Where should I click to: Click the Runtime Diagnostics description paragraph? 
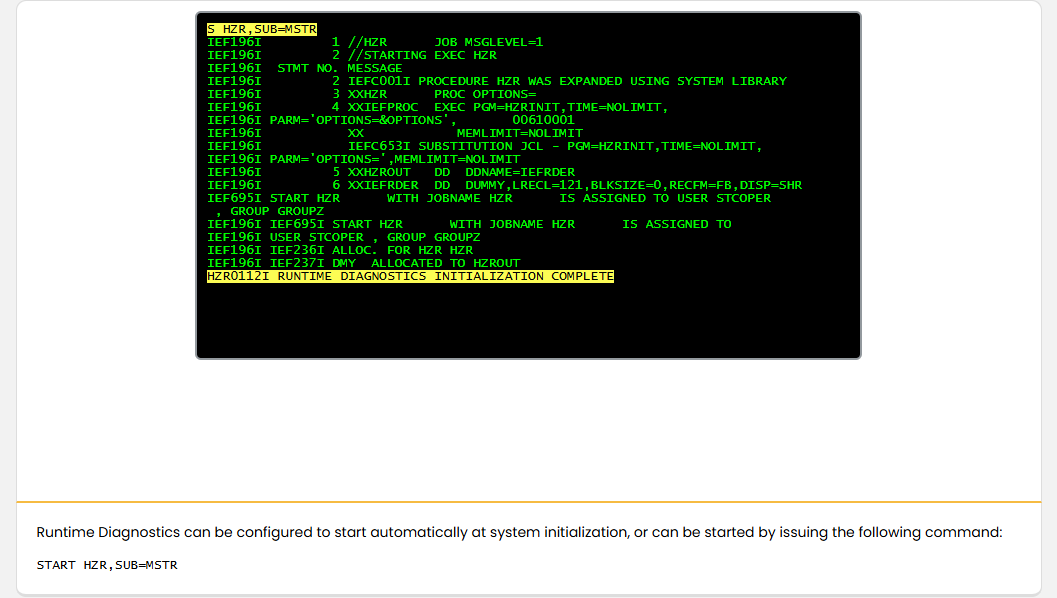coord(519,532)
